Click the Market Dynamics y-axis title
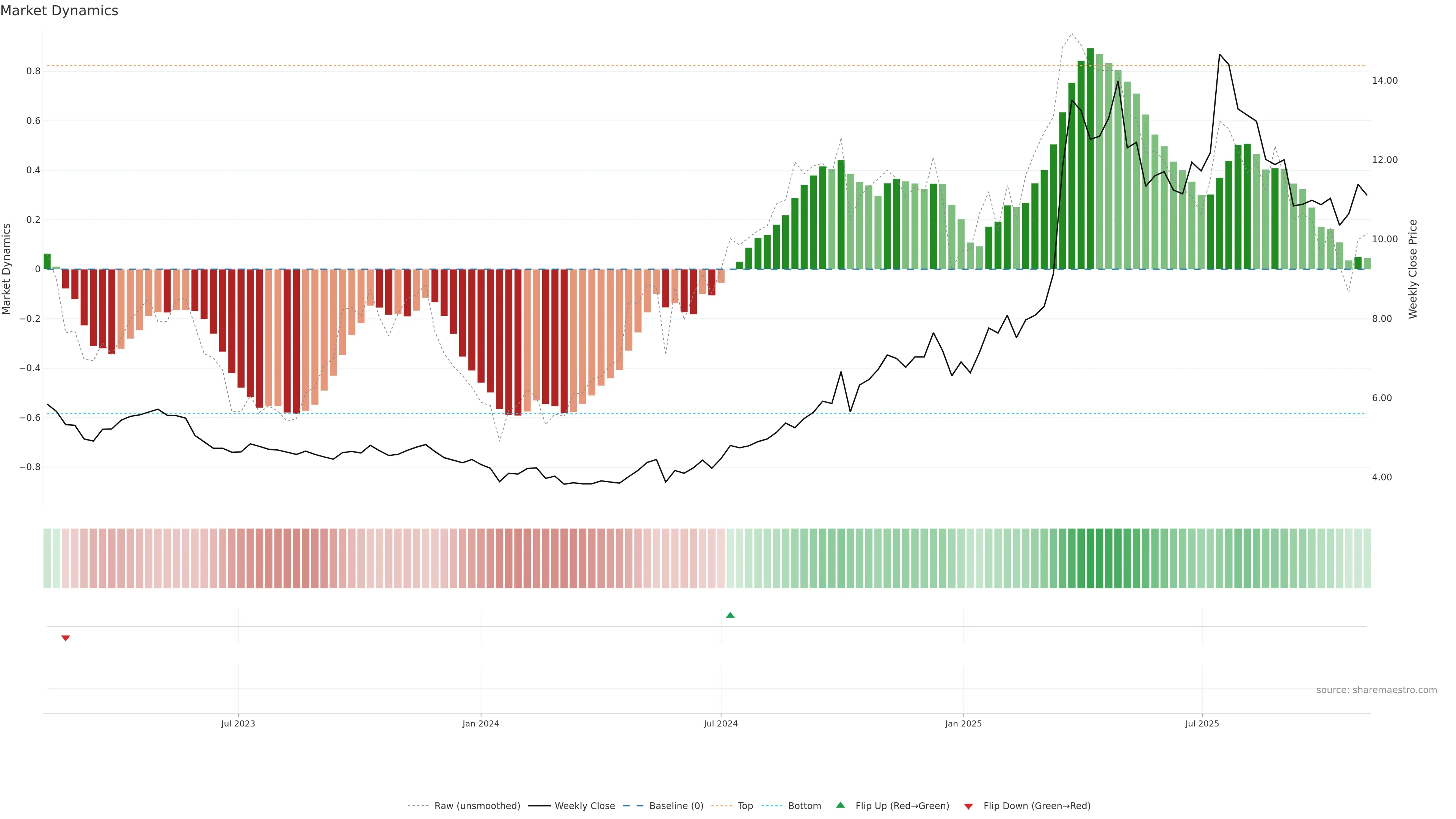 pyautogui.click(x=7, y=269)
